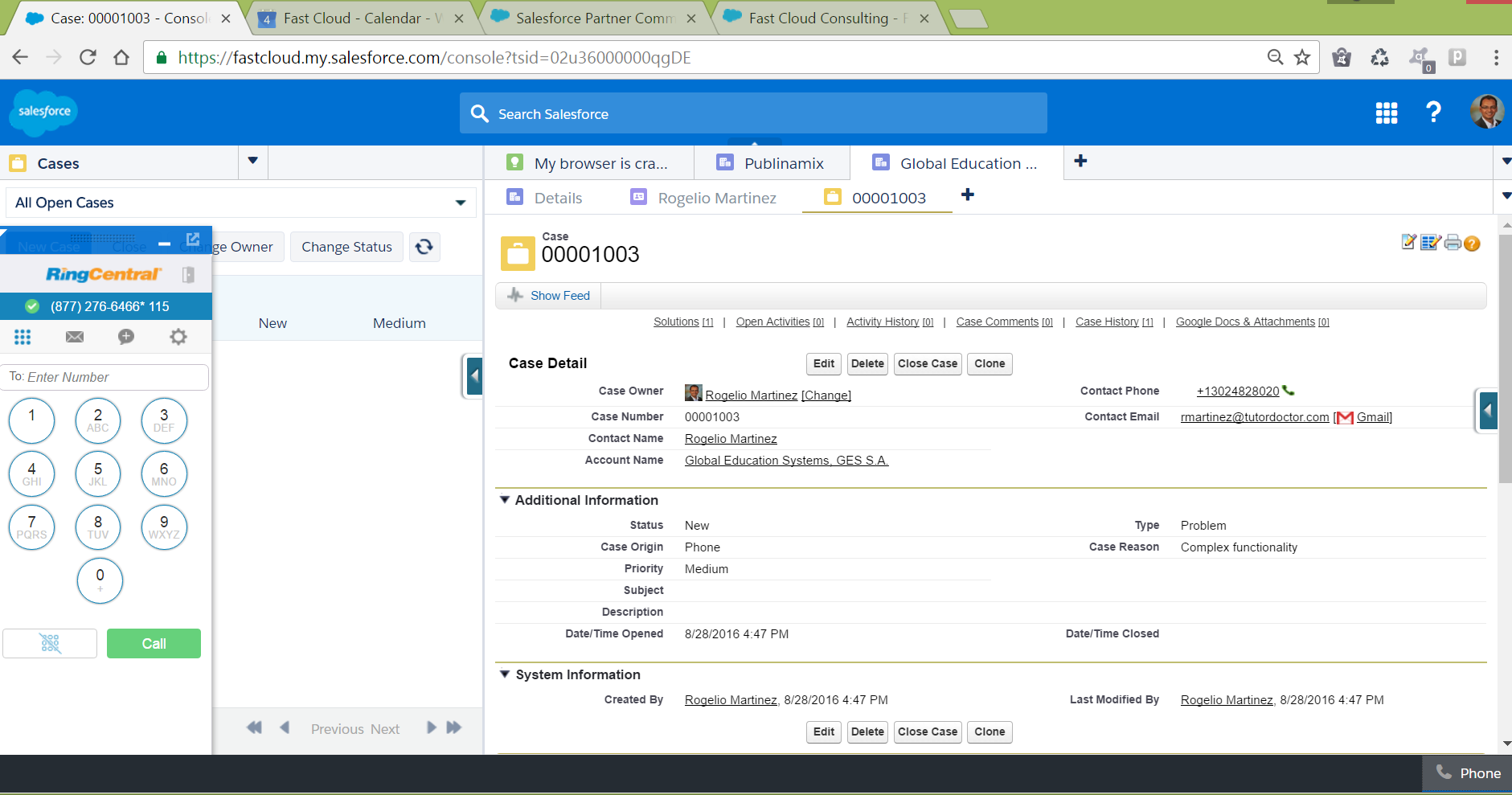The height and width of the screenshot is (795, 1512).
Task: Click the top Edit button
Action: pyautogui.click(x=824, y=363)
